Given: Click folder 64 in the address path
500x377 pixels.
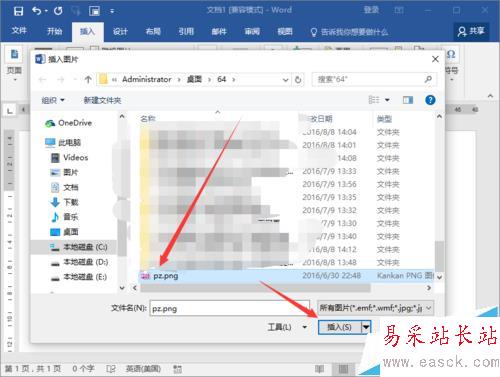Looking at the screenshot, I should click(222, 79).
